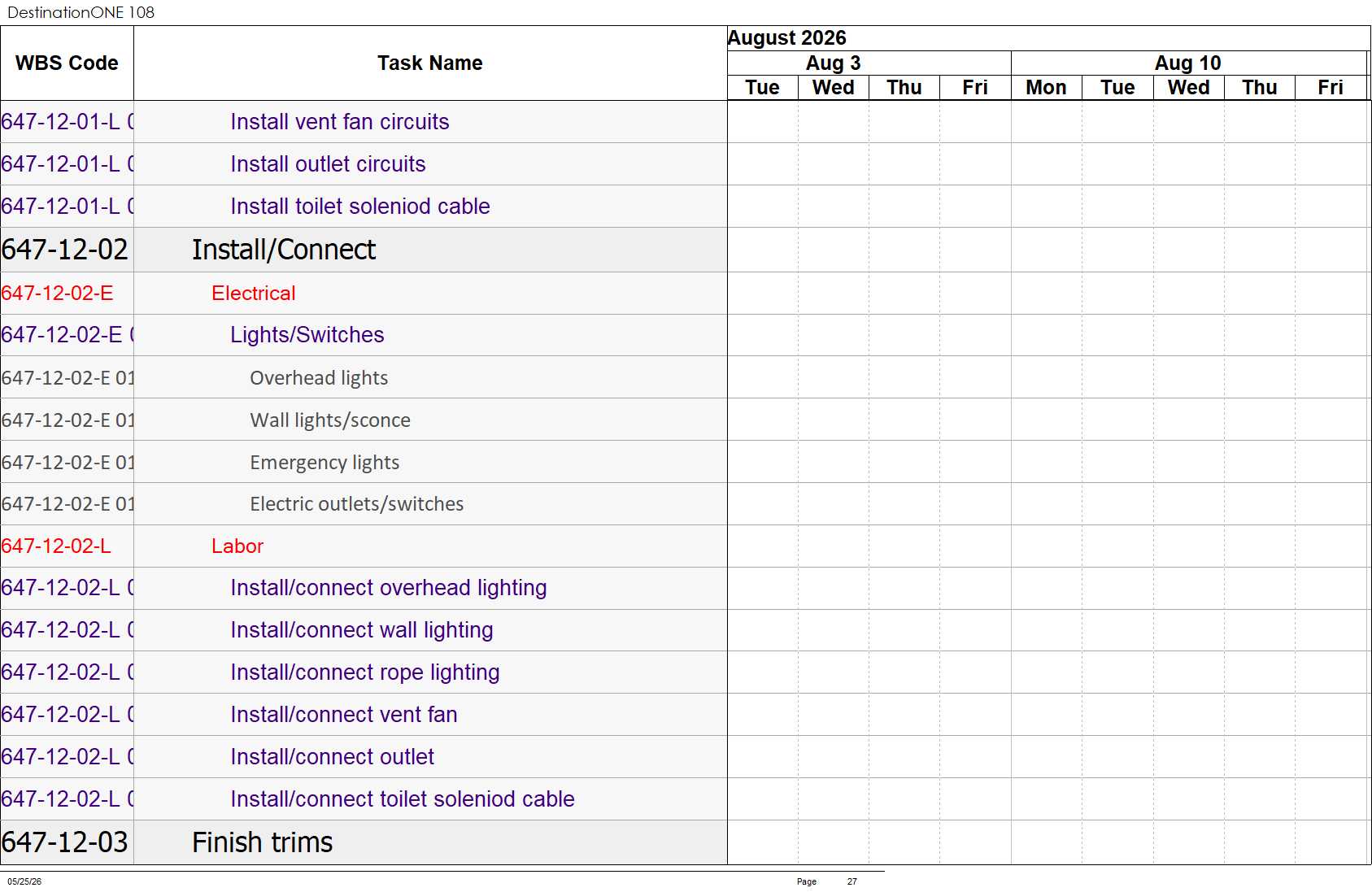The width and height of the screenshot is (1372, 892).
Task: Select the Electric outlets/switches task
Action: coord(356,504)
